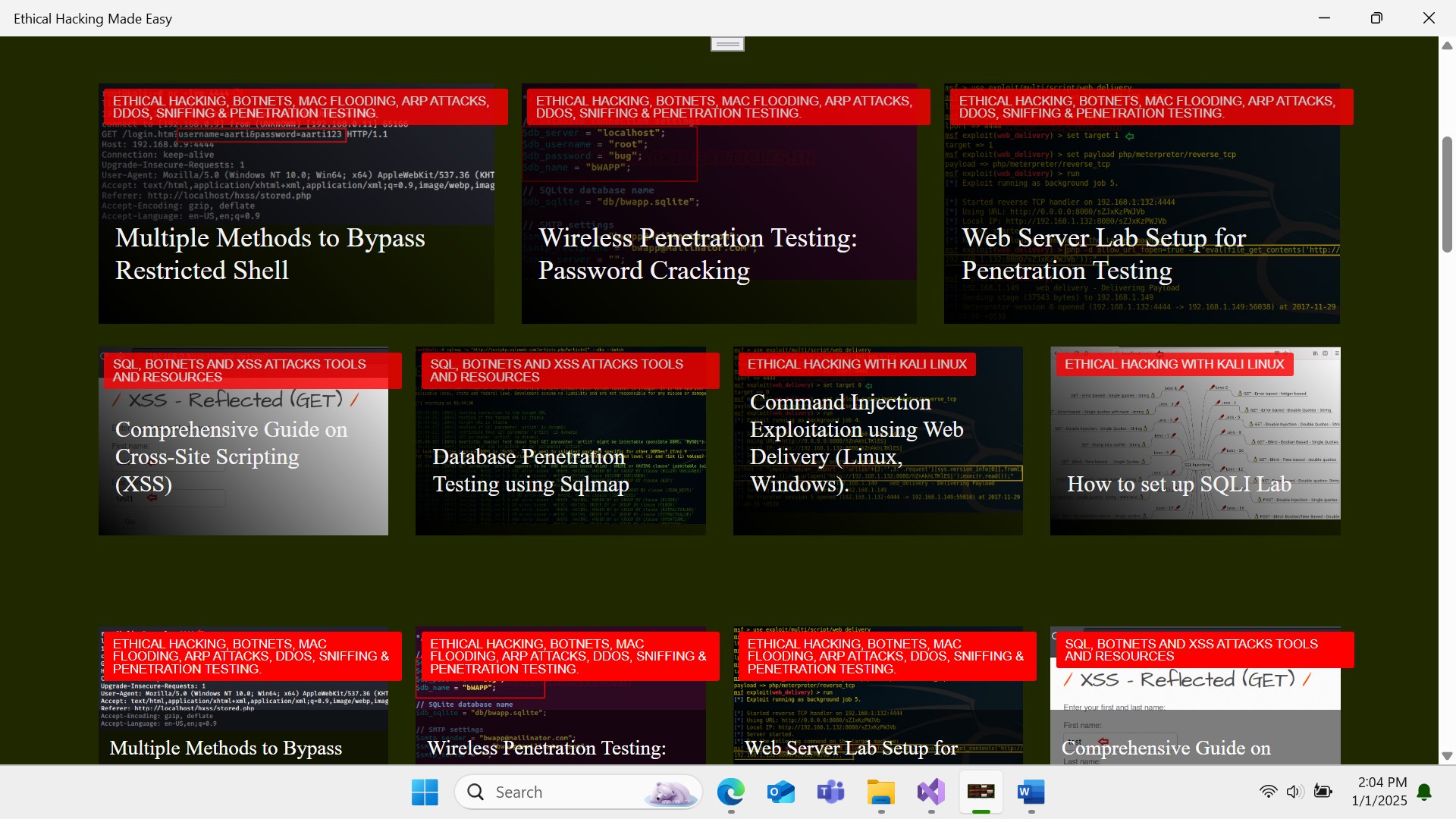Open Command Injection Exploitation article

877,443
